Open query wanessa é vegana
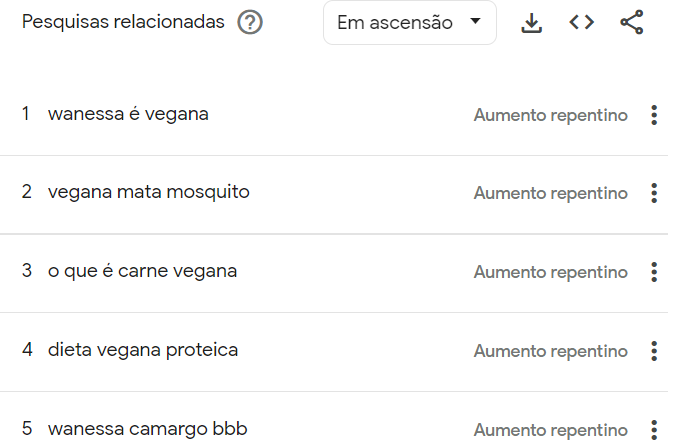This screenshot has height=441, width=677. click(x=128, y=114)
